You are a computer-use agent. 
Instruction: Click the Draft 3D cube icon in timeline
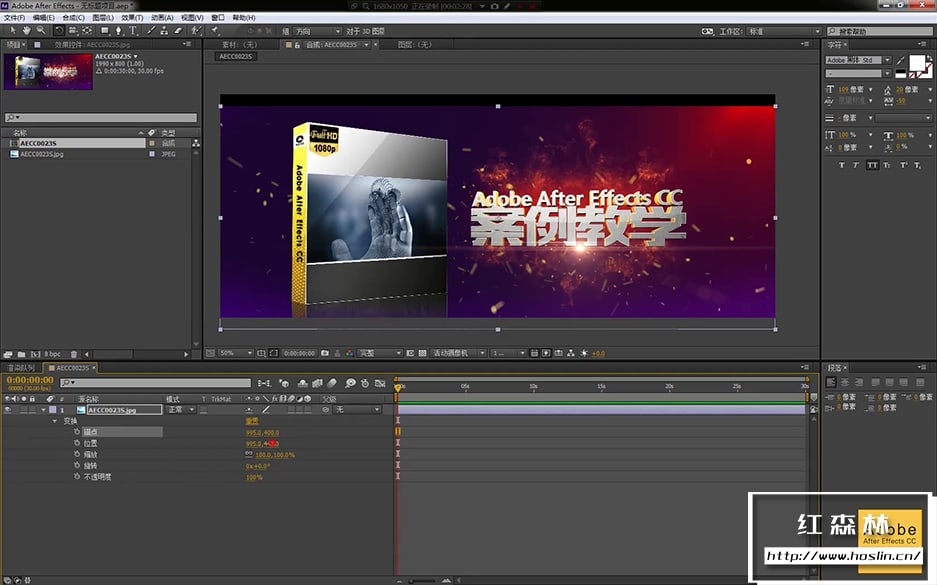pos(284,383)
